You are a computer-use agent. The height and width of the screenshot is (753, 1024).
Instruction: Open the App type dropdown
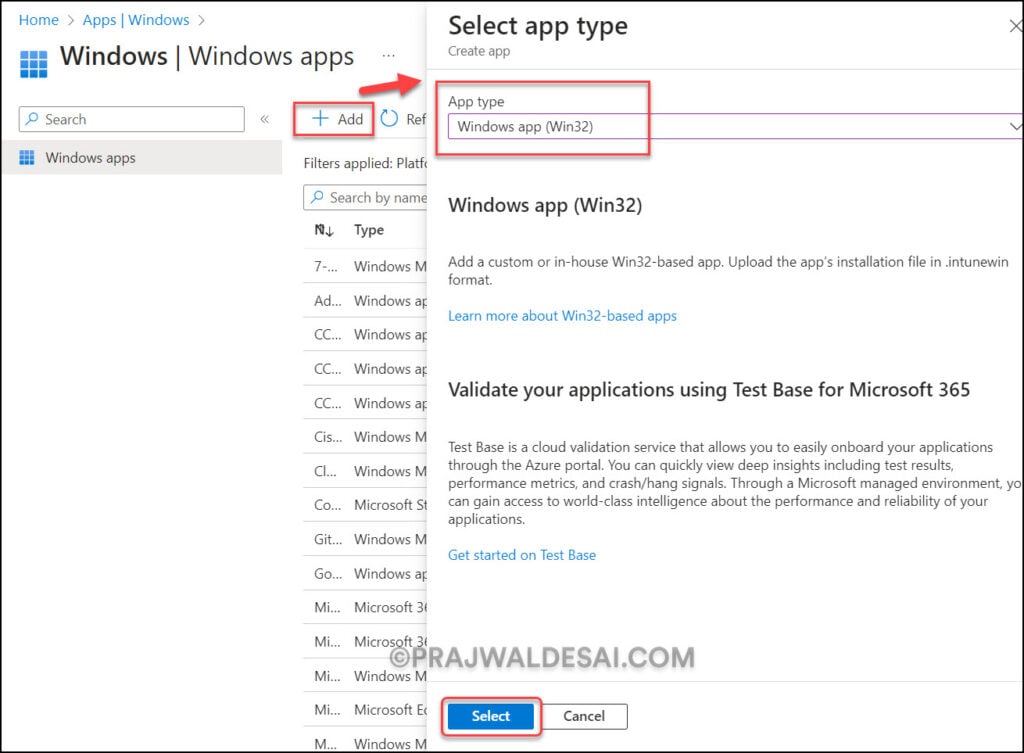(735, 127)
